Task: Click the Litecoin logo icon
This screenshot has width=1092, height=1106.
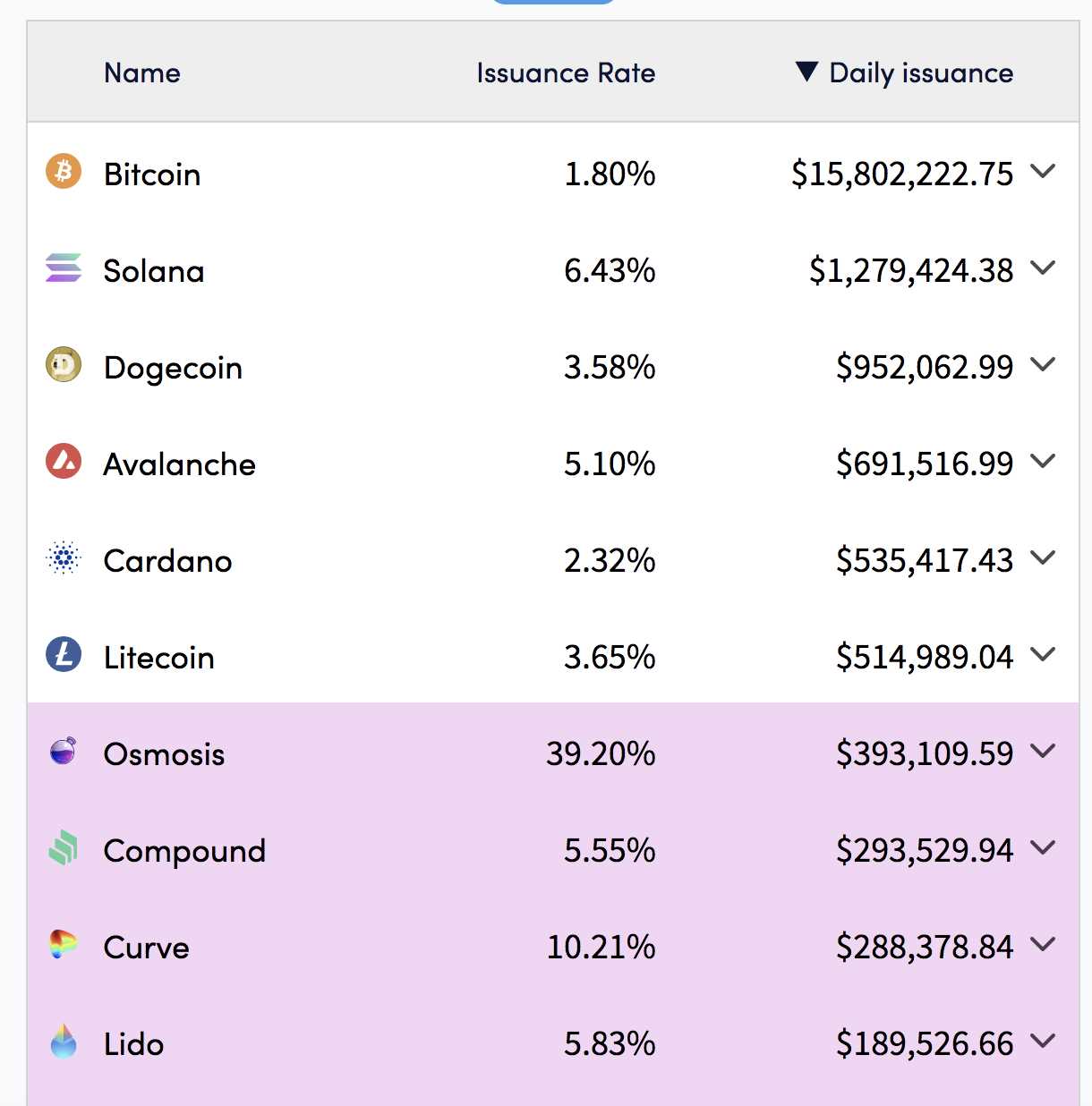Action: (x=64, y=655)
